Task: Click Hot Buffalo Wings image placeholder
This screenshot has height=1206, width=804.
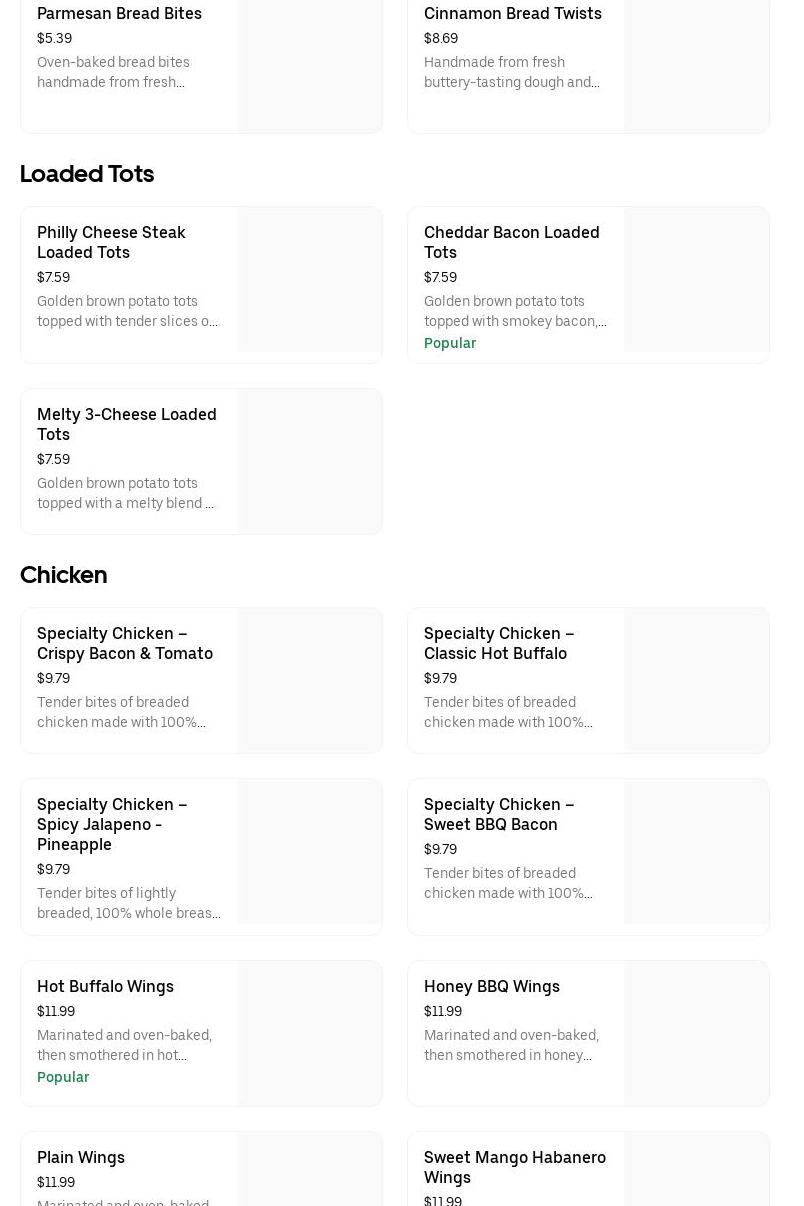Action: pos(309,1034)
